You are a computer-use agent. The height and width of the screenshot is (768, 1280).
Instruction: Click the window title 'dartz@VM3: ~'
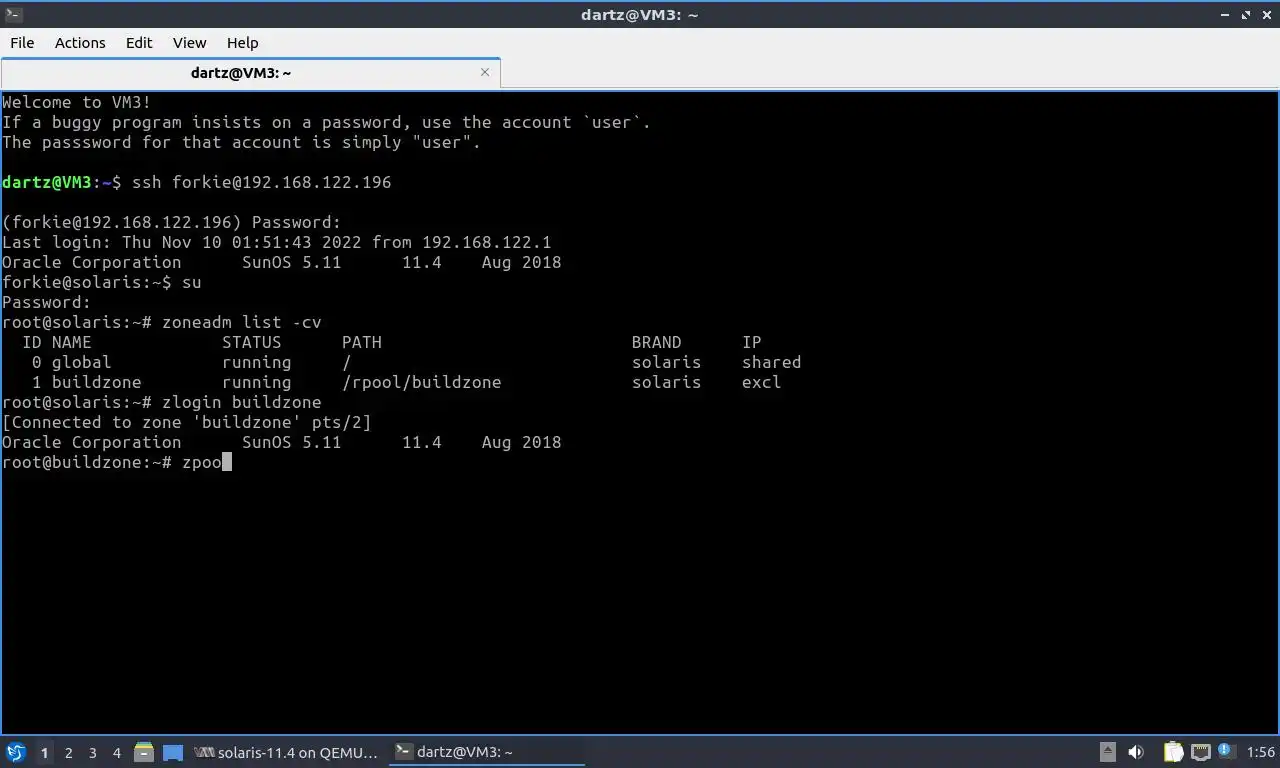[x=639, y=15]
